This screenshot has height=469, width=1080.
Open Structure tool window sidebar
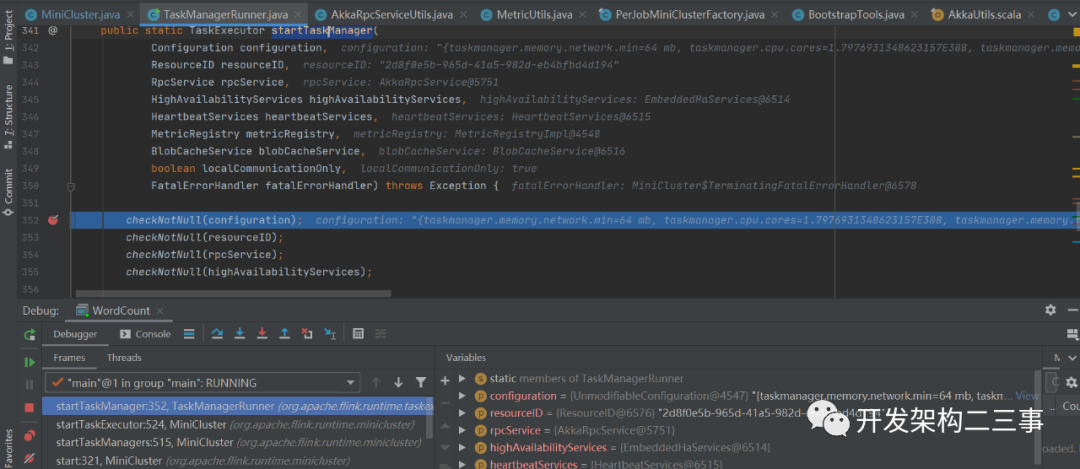coord(8,118)
